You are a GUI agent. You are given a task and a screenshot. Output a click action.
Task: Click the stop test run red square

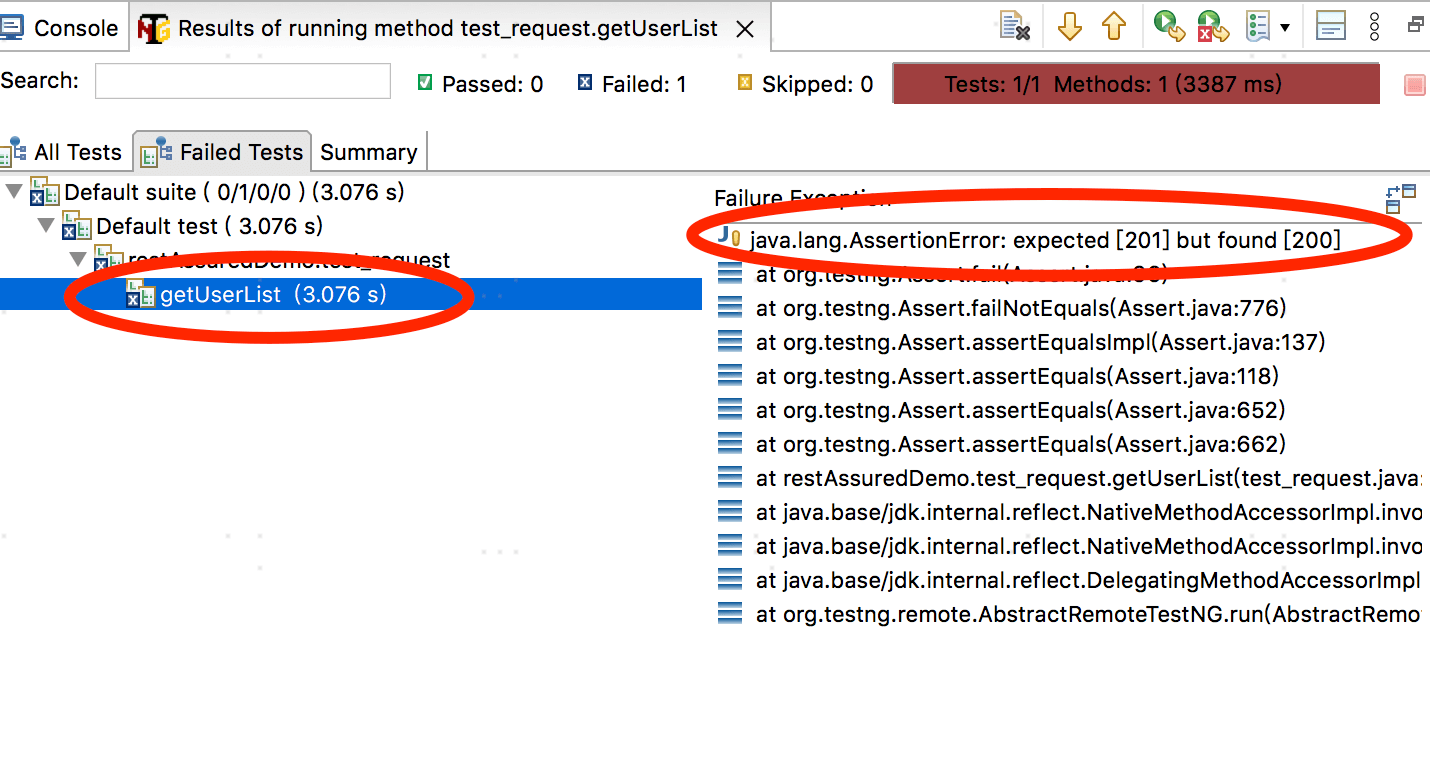(x=1414, y=85)
